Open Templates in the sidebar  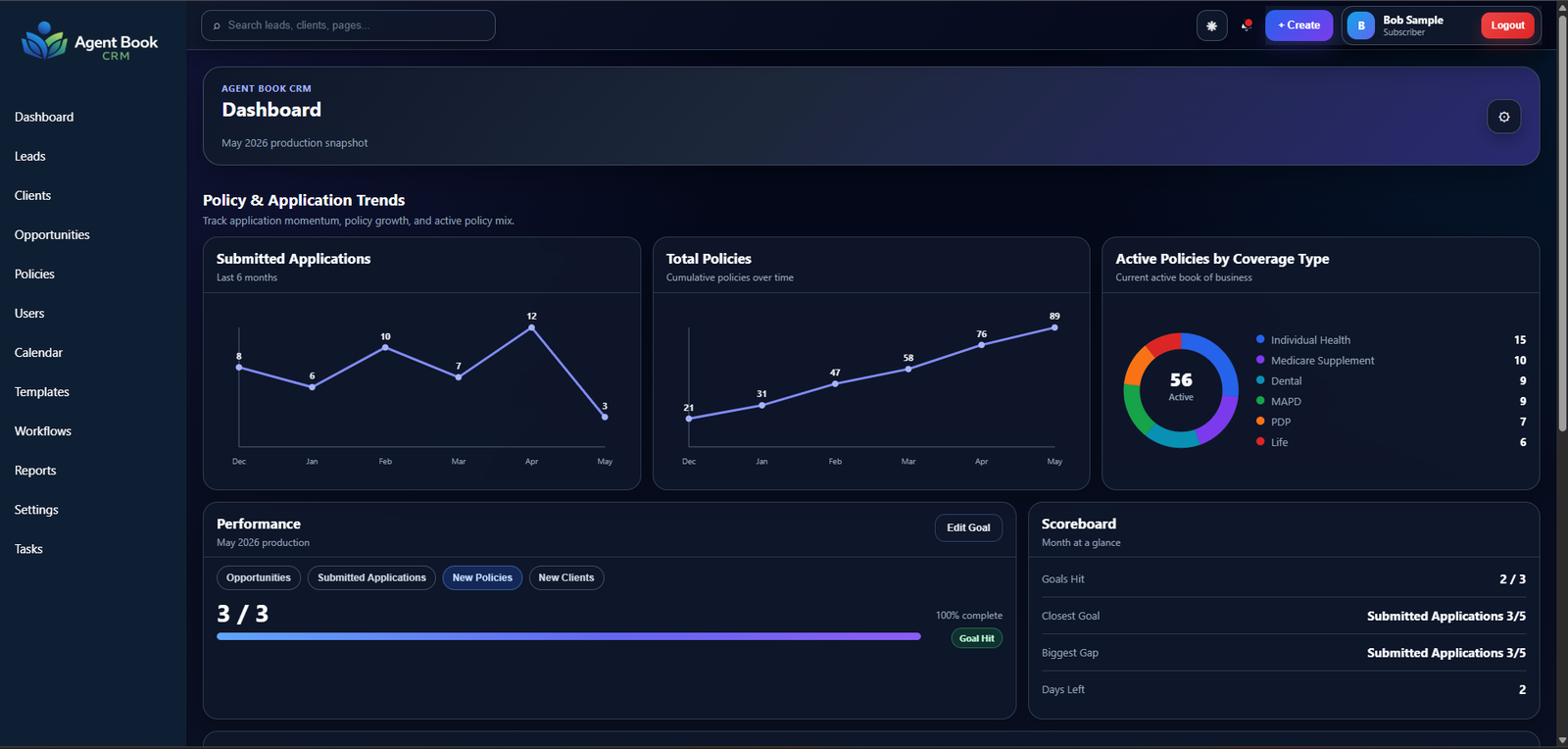click(42, 391)
